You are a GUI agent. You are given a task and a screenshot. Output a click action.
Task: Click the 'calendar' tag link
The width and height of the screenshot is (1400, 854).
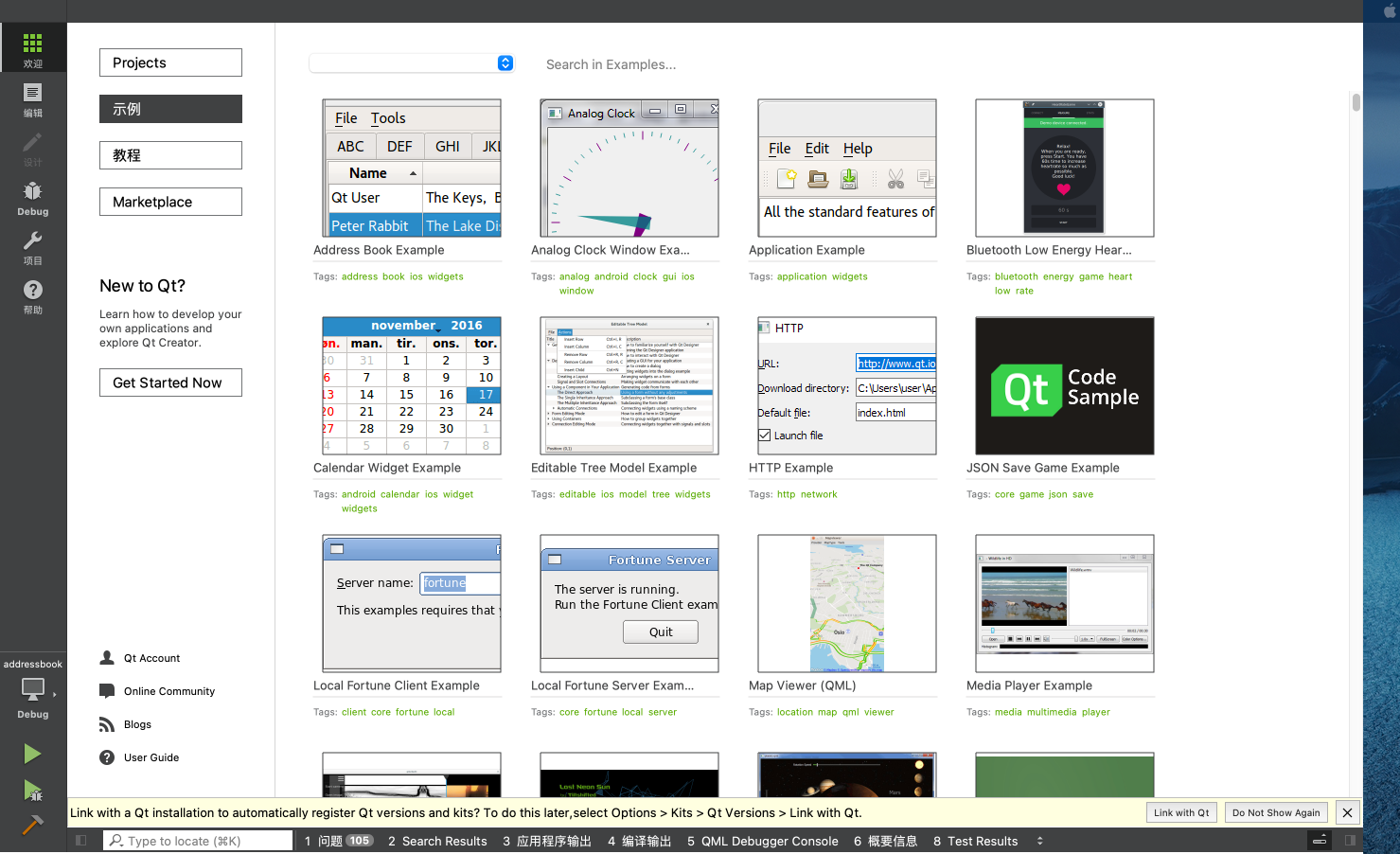click(x=399, y=494)
